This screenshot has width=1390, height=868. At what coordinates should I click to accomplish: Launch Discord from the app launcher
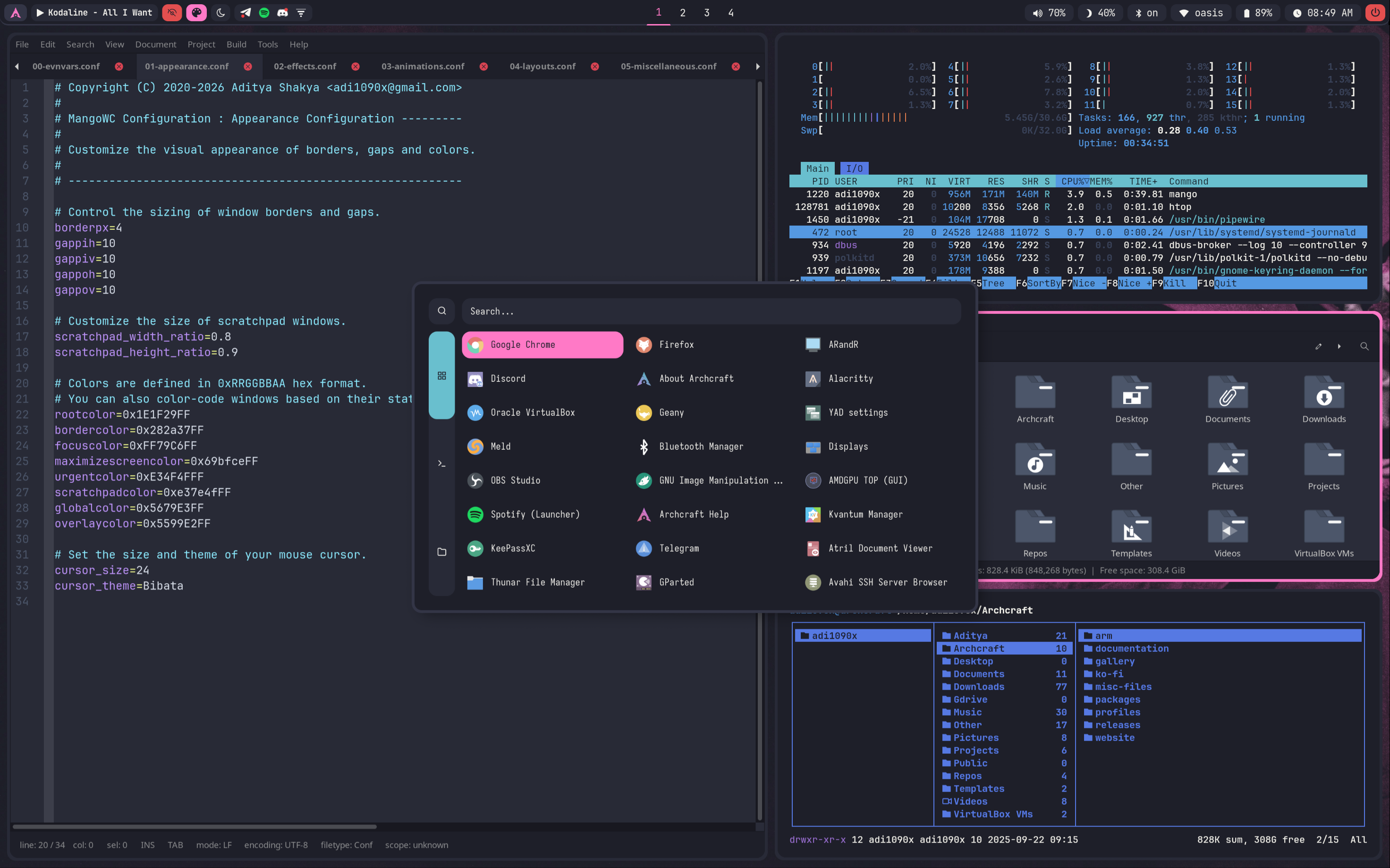click(x=508, y=379)
